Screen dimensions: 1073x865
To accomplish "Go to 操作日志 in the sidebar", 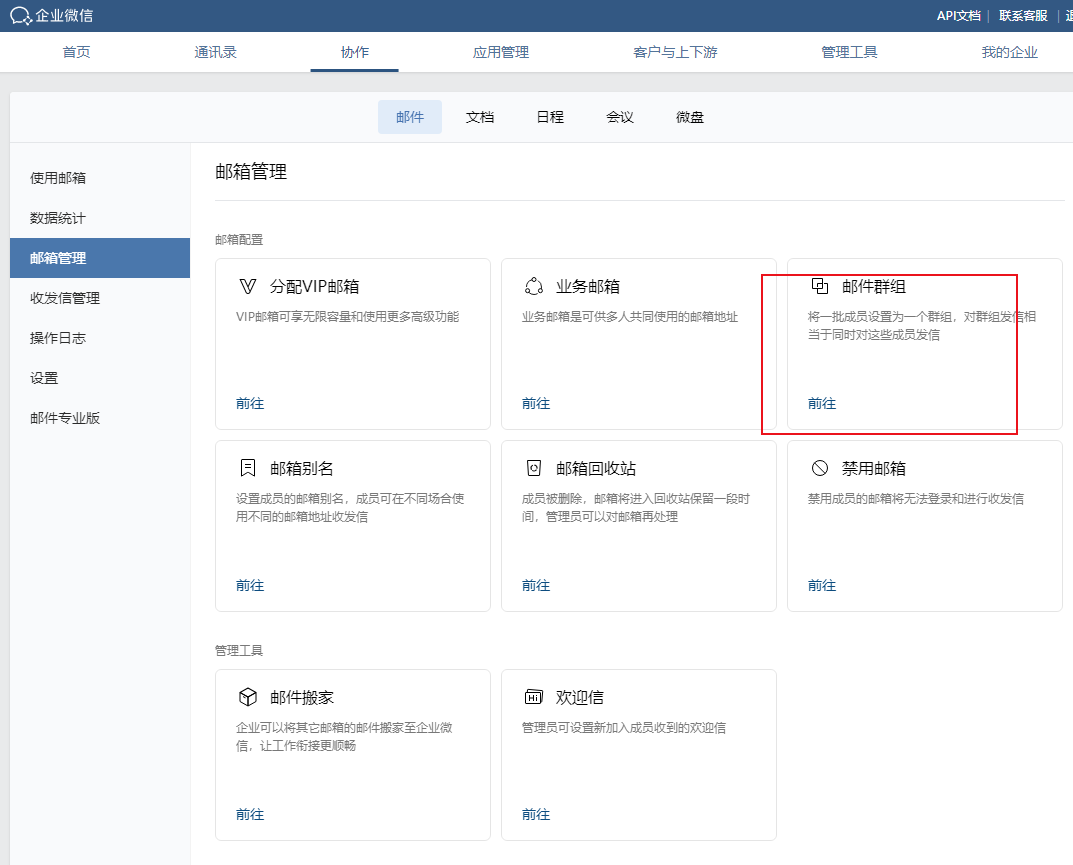I will [58, 338].
